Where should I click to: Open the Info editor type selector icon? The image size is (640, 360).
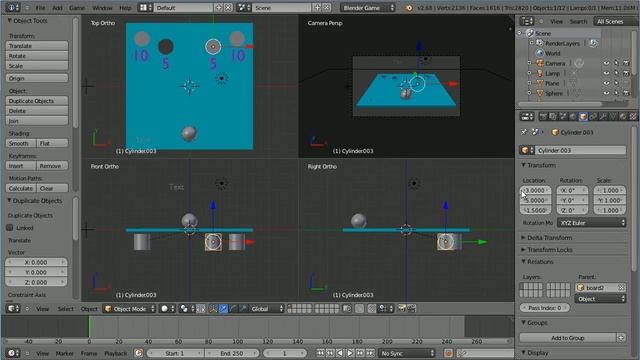pyautogui.click(x=12, y=7)
